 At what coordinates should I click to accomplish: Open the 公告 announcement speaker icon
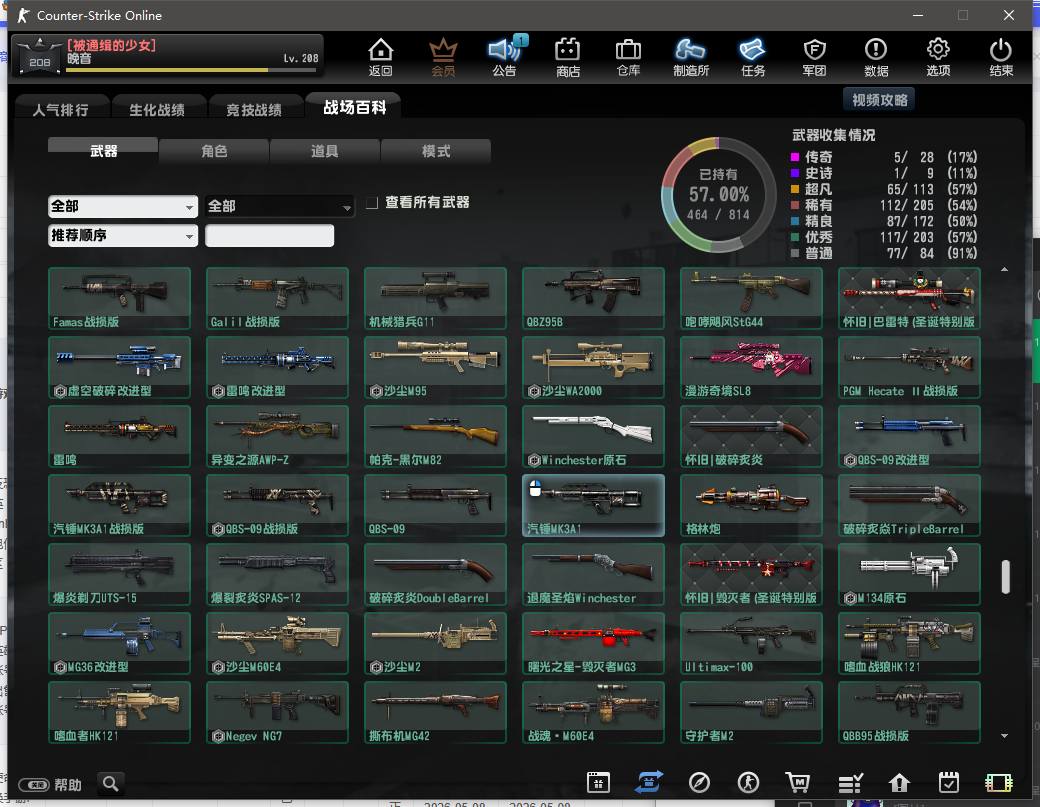point(505,56)
